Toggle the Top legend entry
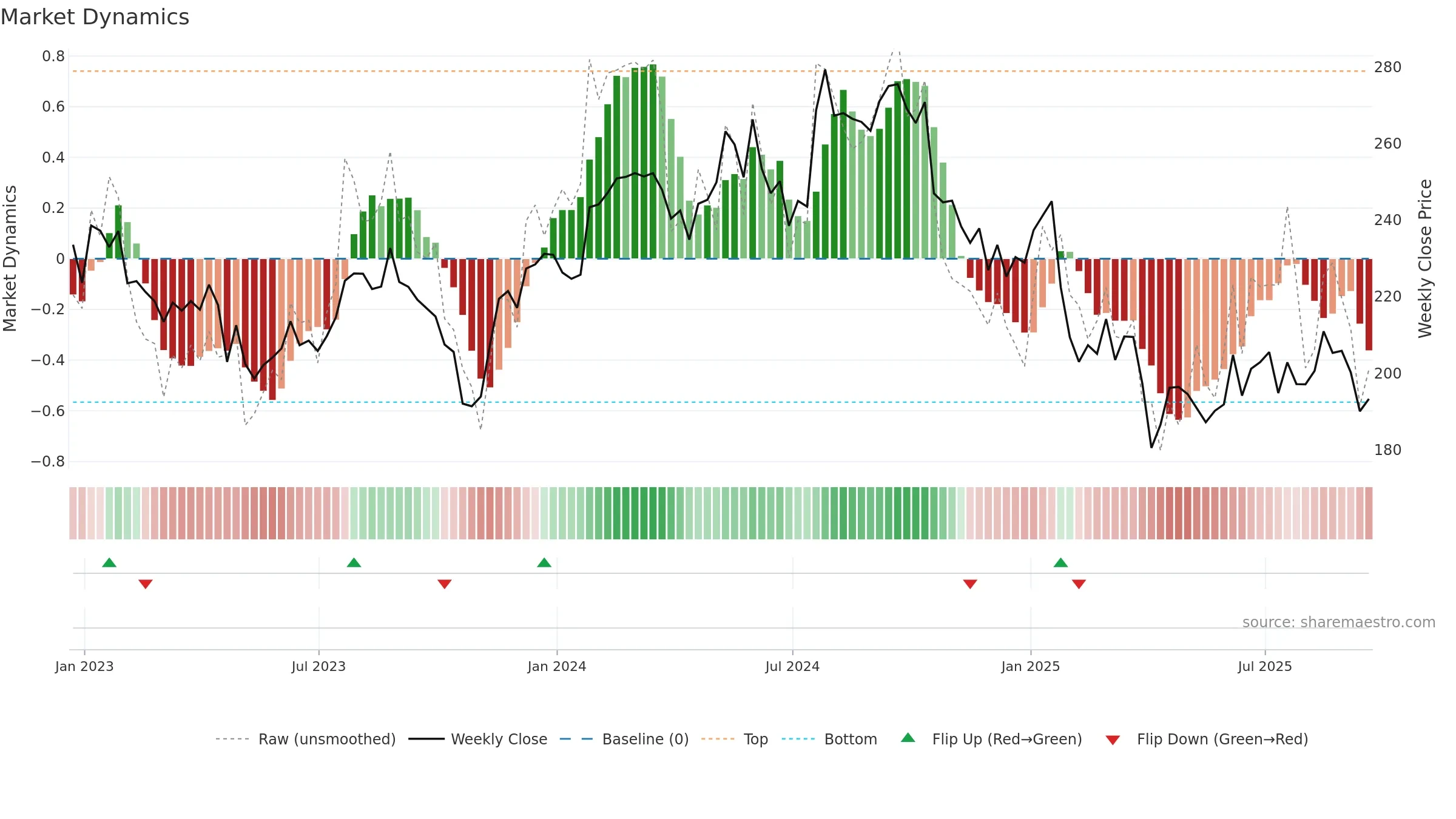Image resolution: width=1456 pixels, height=819 pixels. point(735,739)
